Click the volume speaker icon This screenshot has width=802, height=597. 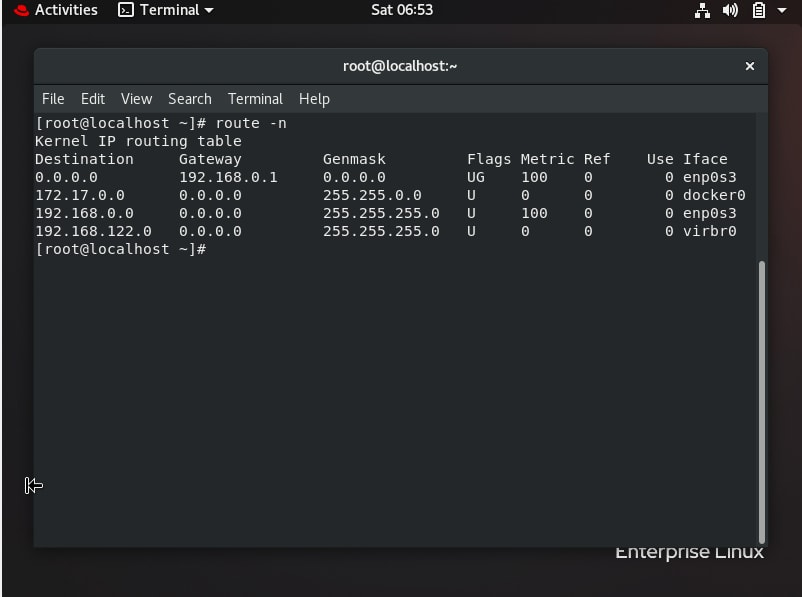730,10
